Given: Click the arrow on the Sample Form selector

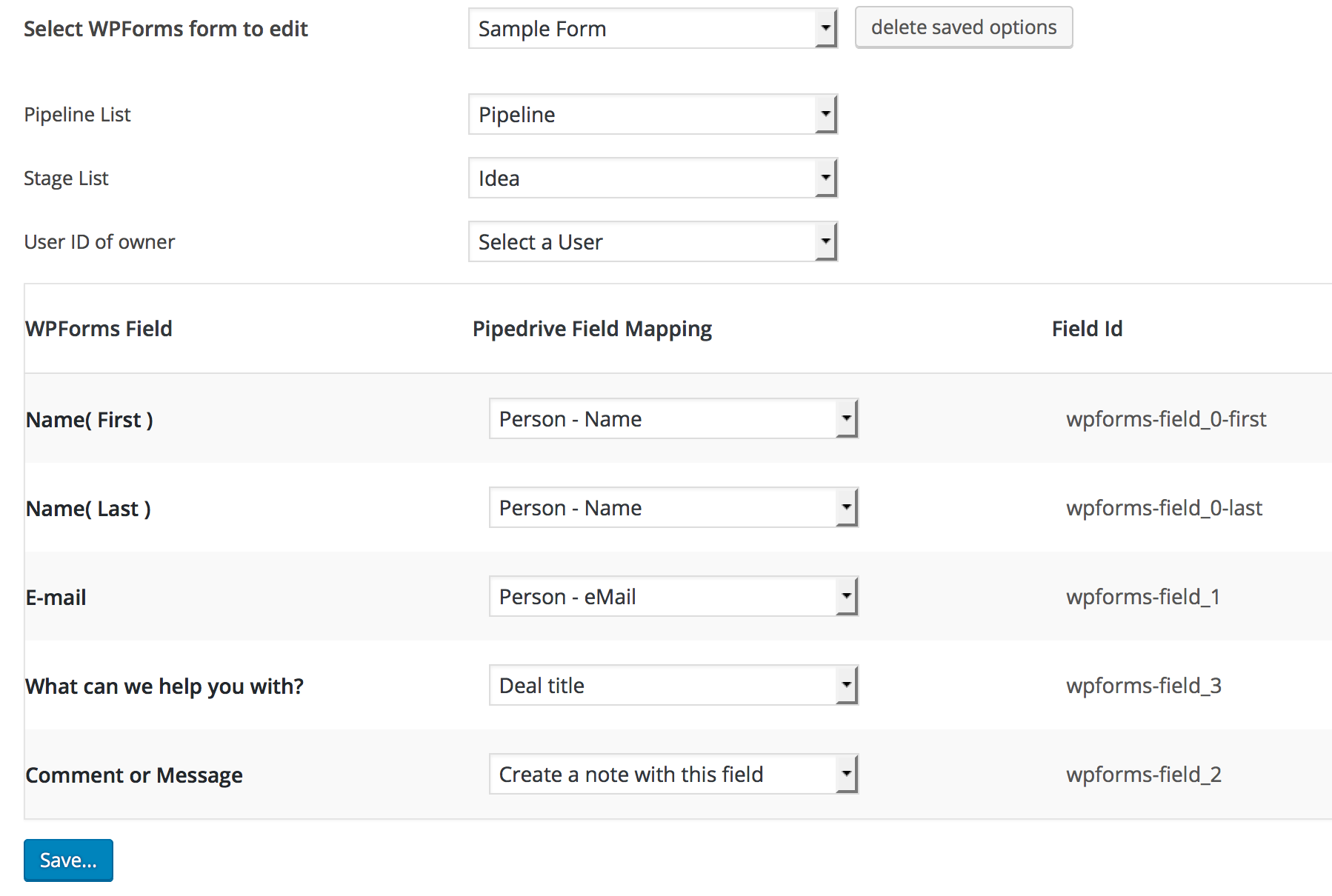Looking at the screenshot, I should tap(826, 28).
